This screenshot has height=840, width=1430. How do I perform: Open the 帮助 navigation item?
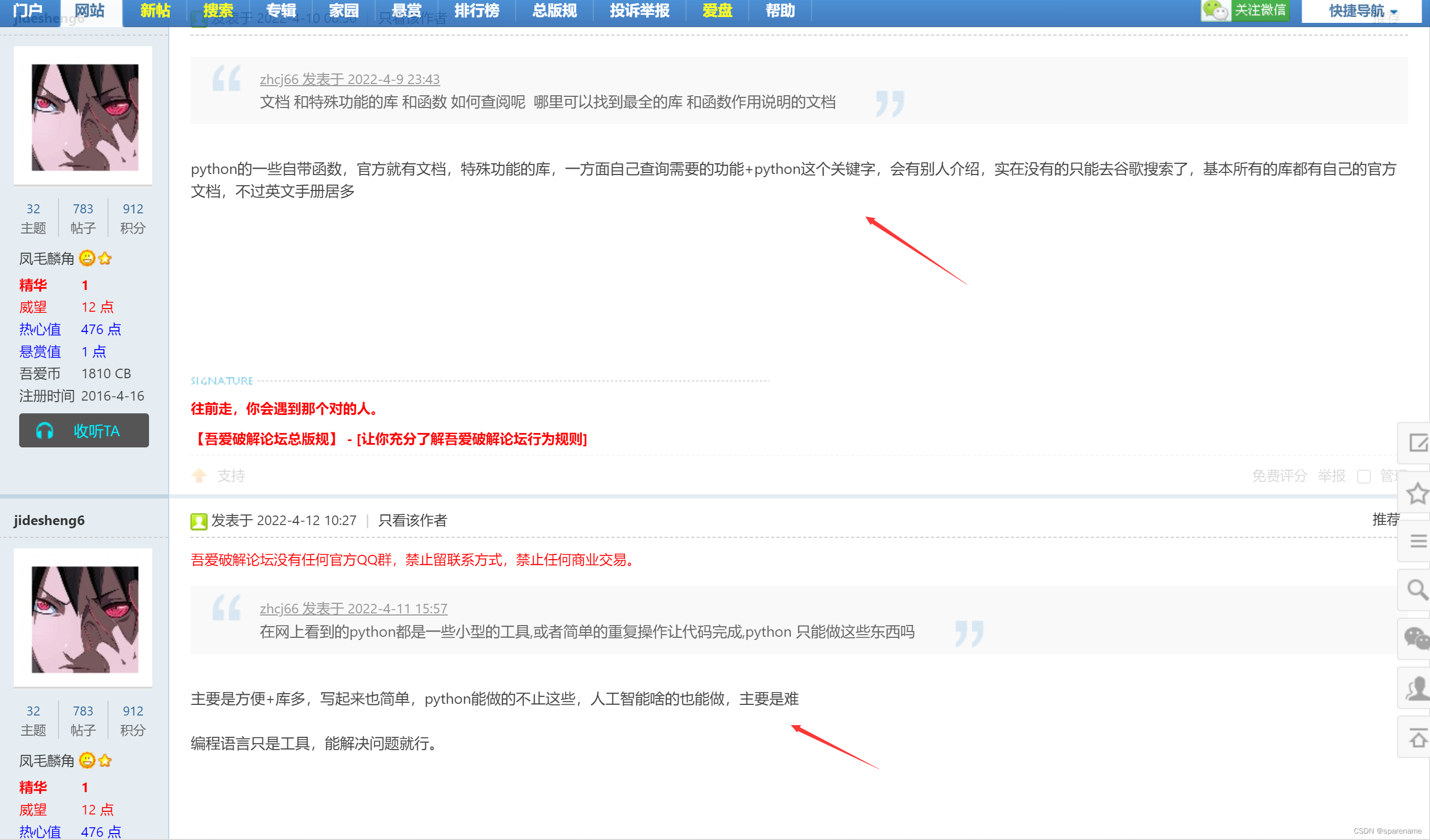coord(780,10)
